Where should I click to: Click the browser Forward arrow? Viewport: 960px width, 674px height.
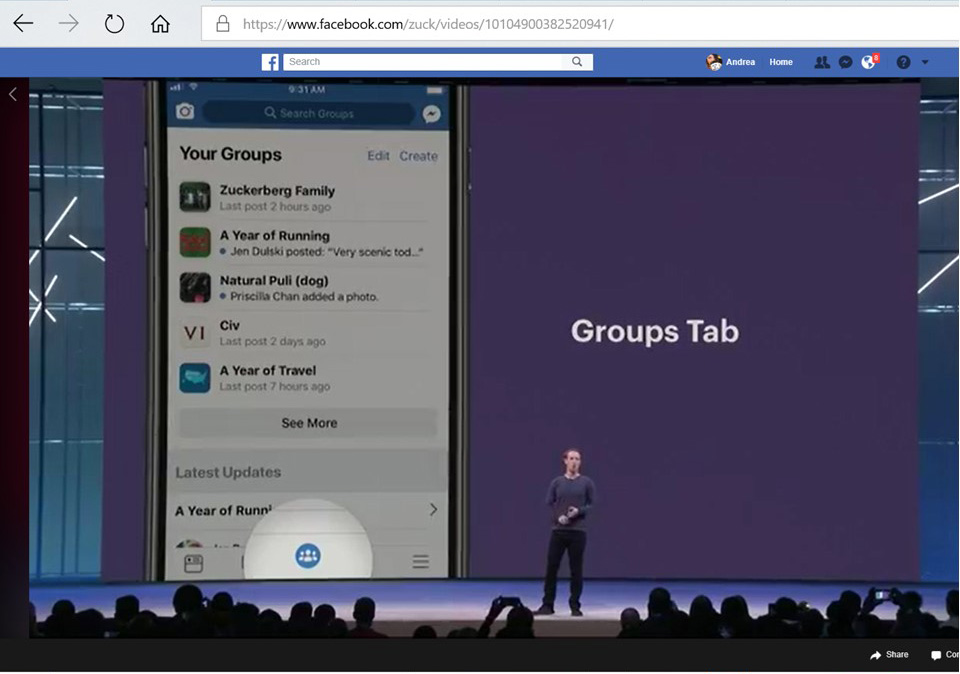(x=68, y=24)
